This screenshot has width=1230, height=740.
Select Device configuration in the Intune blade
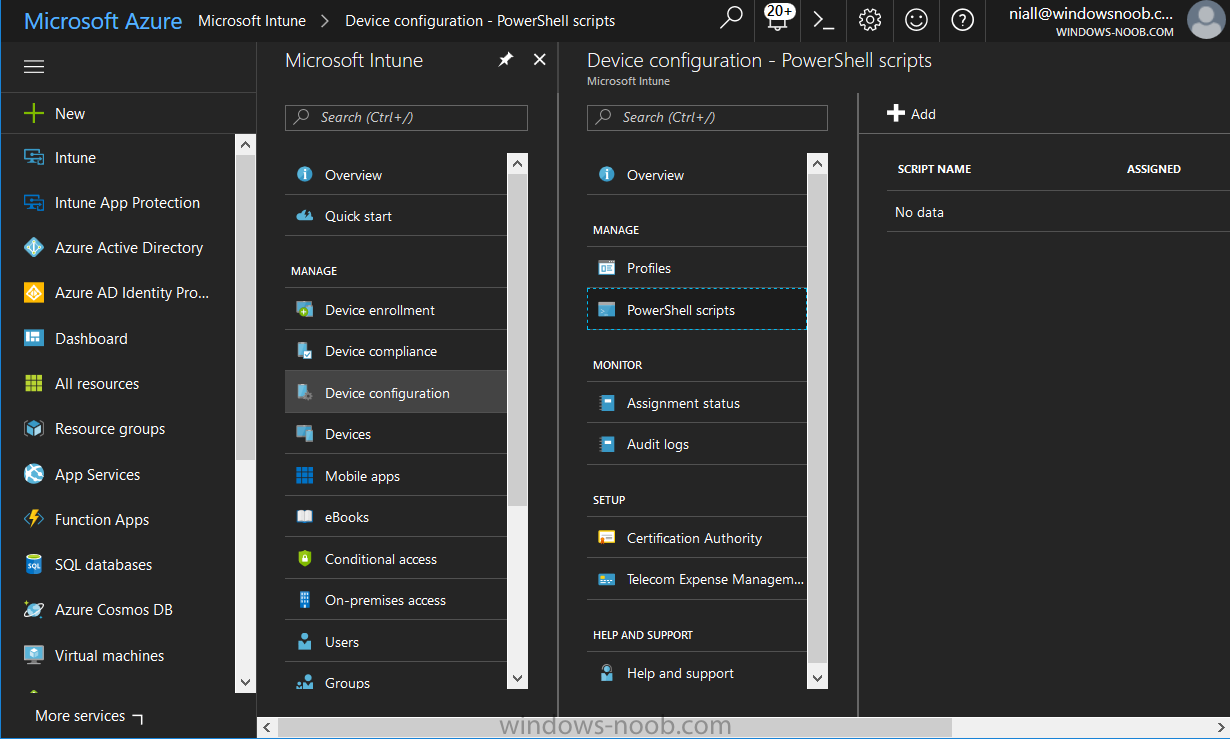(396, 393)
